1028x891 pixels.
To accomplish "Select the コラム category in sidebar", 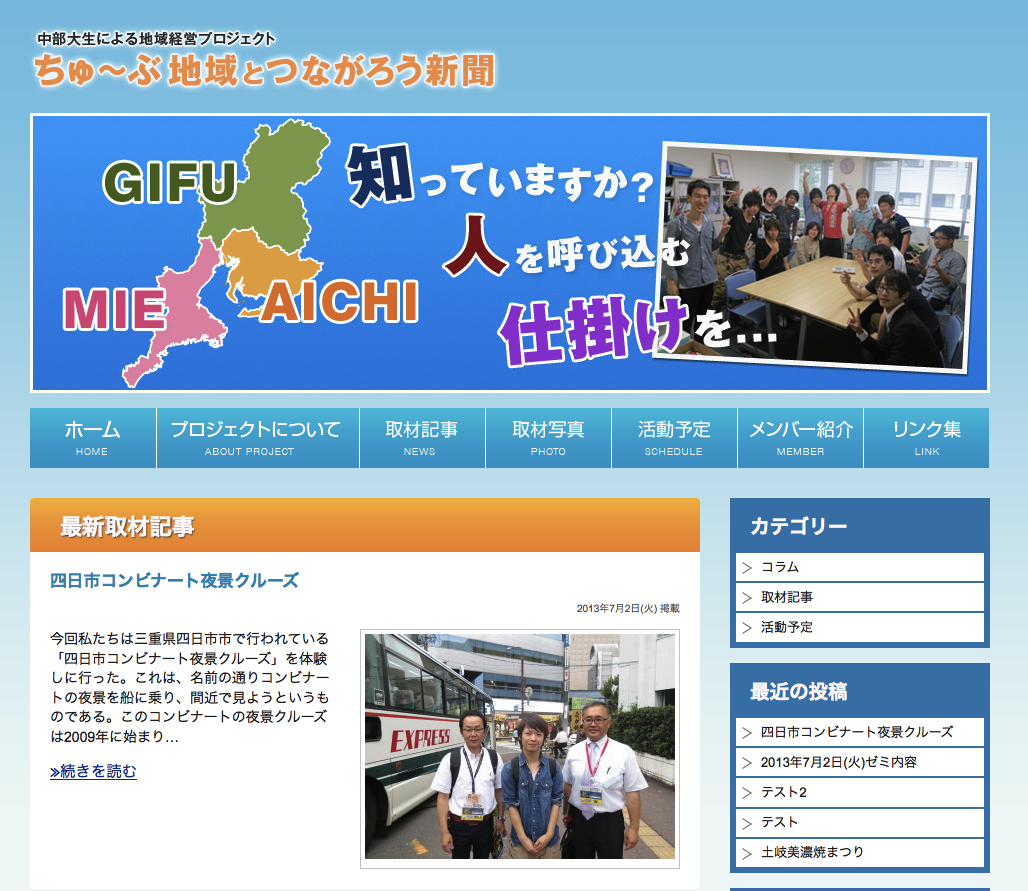I will click(780, 567).
